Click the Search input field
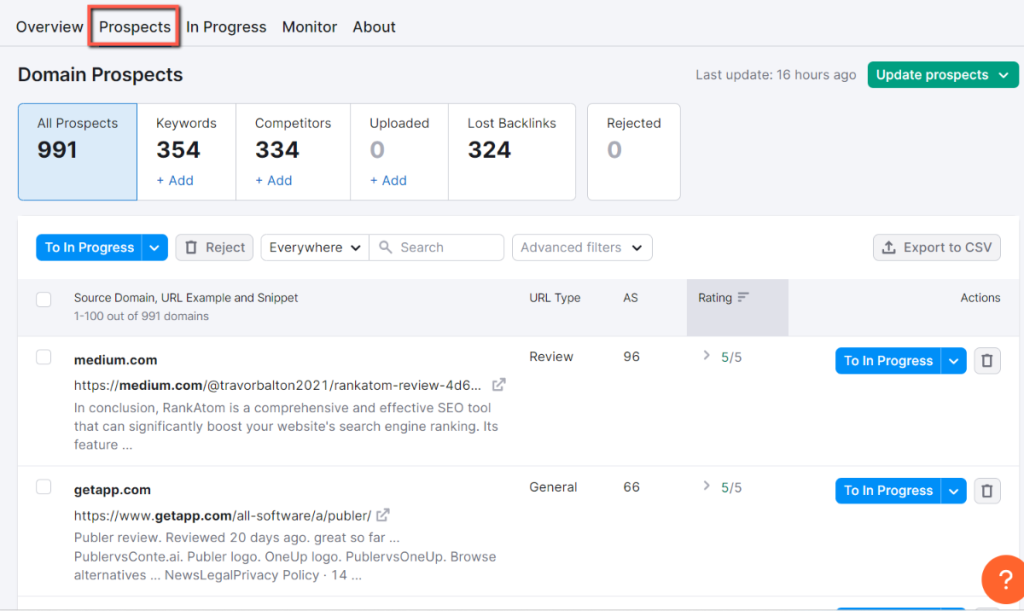The image size is (1024, 611). tap(436, 247)
